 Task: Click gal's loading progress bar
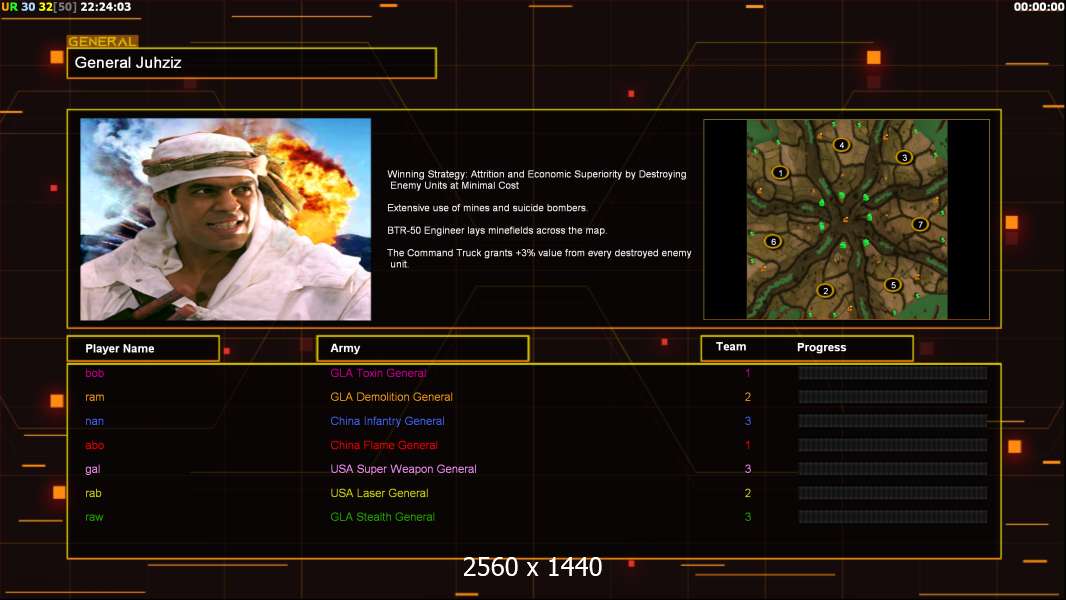893,469
